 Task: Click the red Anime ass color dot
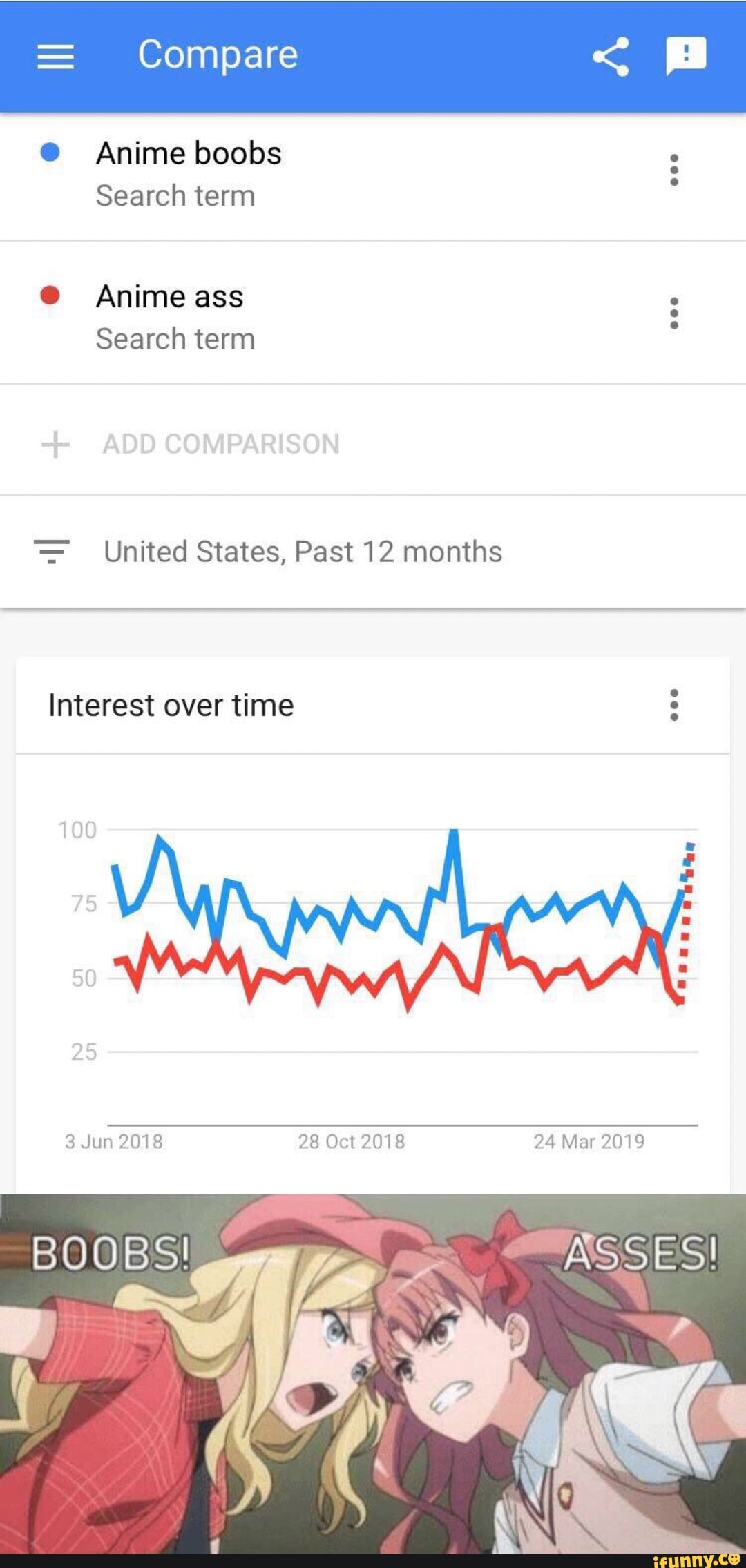click(50, 296)
